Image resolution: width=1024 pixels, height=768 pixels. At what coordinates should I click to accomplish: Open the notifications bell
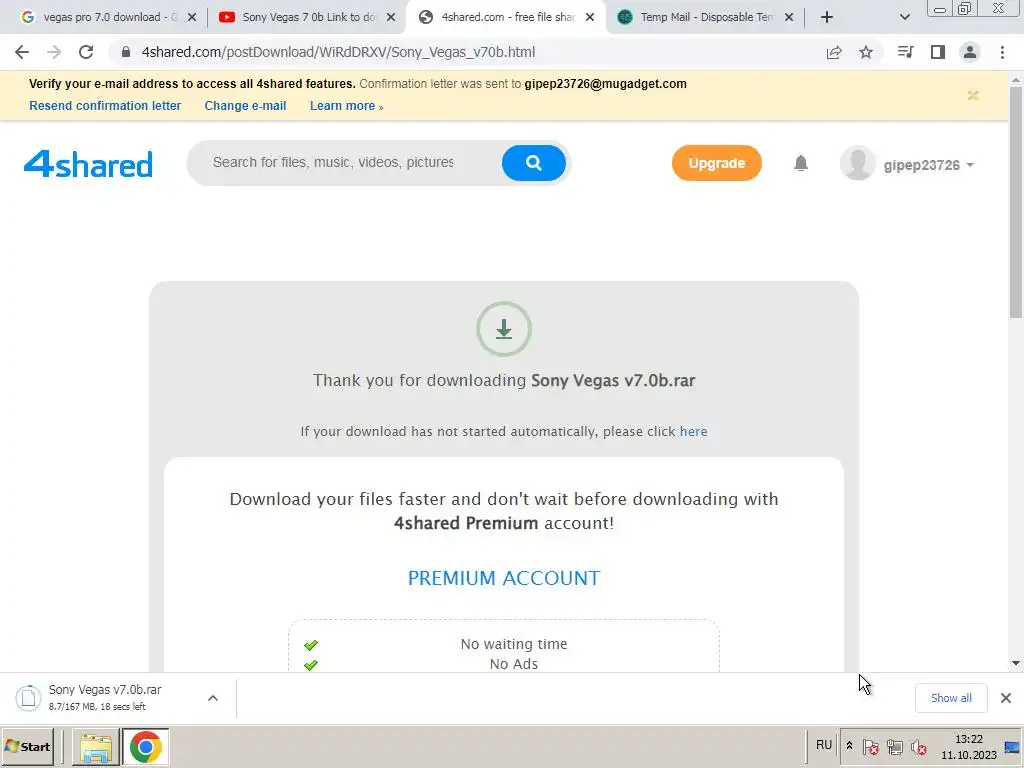coord(801,163)
